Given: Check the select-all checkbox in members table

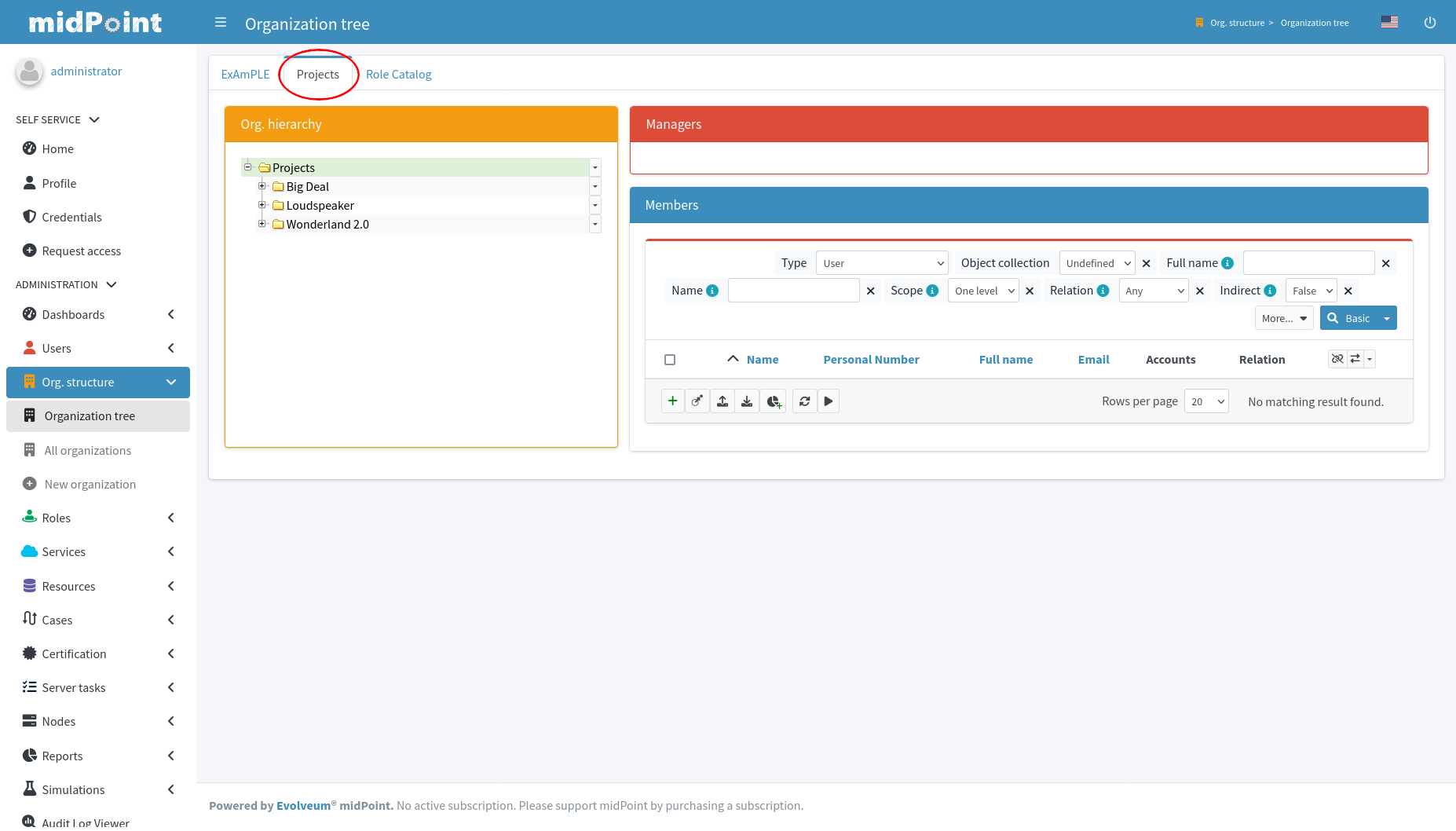Looking at the screenshot, I should pos(670,360).
